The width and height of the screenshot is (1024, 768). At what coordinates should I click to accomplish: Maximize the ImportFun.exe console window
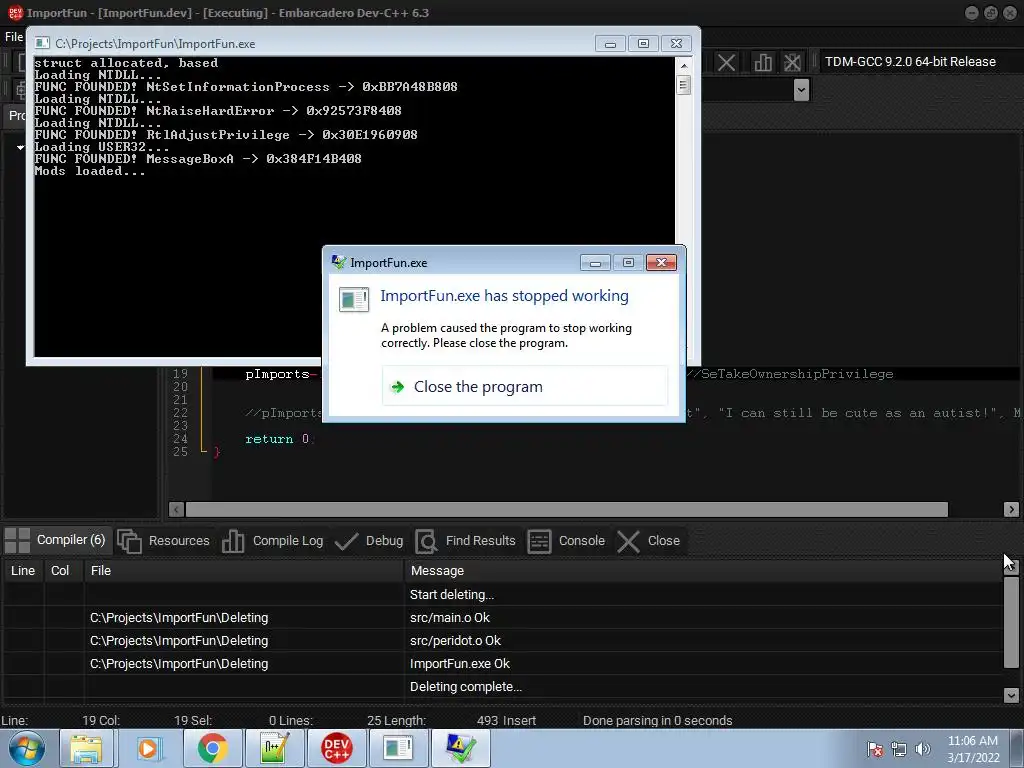click(x=643, y=44)
